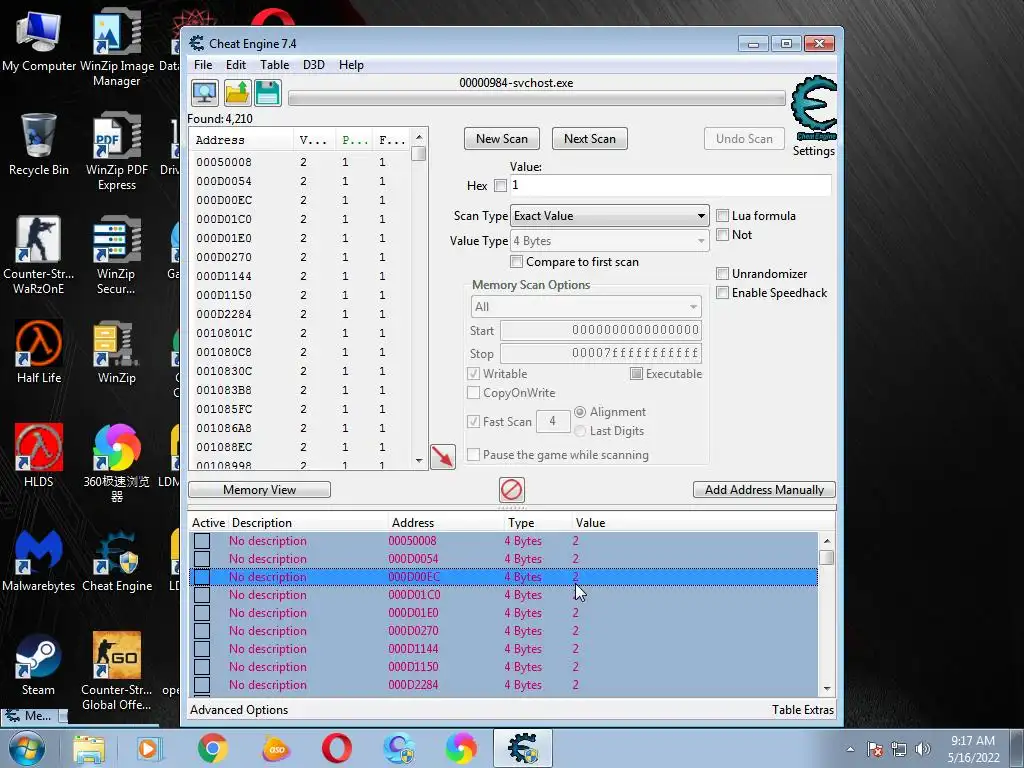Activate checkbox for address 00050008

[202, 541]
